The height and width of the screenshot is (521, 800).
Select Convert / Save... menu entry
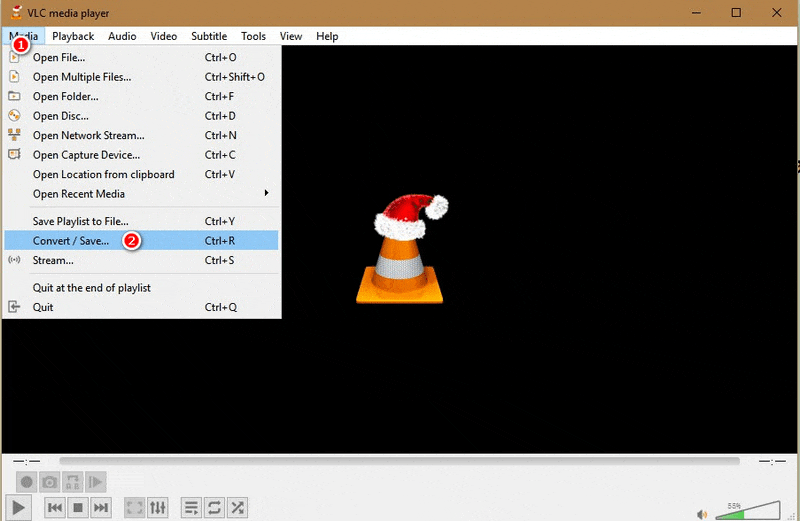71,241
